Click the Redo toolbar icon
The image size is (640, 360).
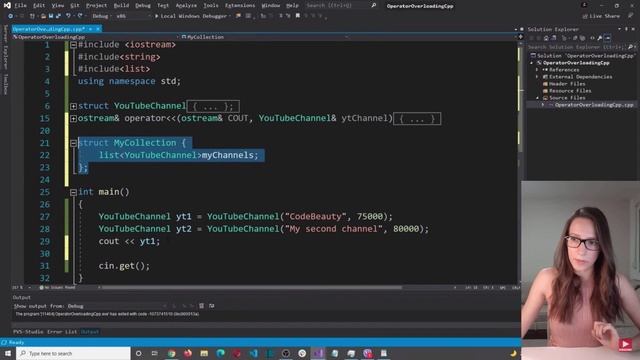[80, 16]
